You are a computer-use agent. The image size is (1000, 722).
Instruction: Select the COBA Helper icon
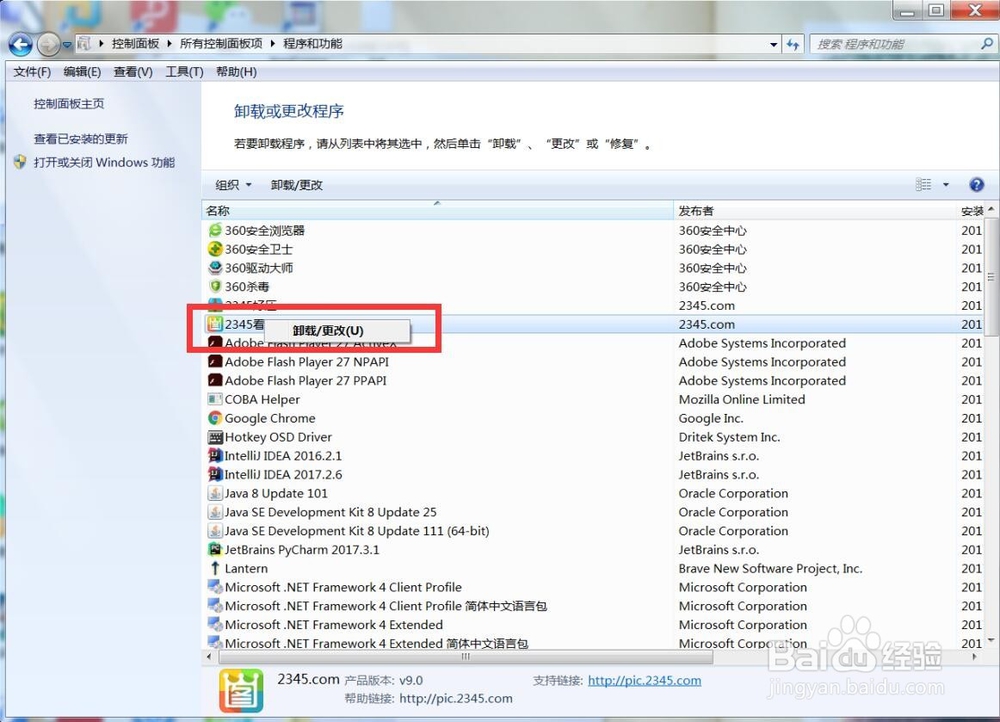[x=215, y=399]
